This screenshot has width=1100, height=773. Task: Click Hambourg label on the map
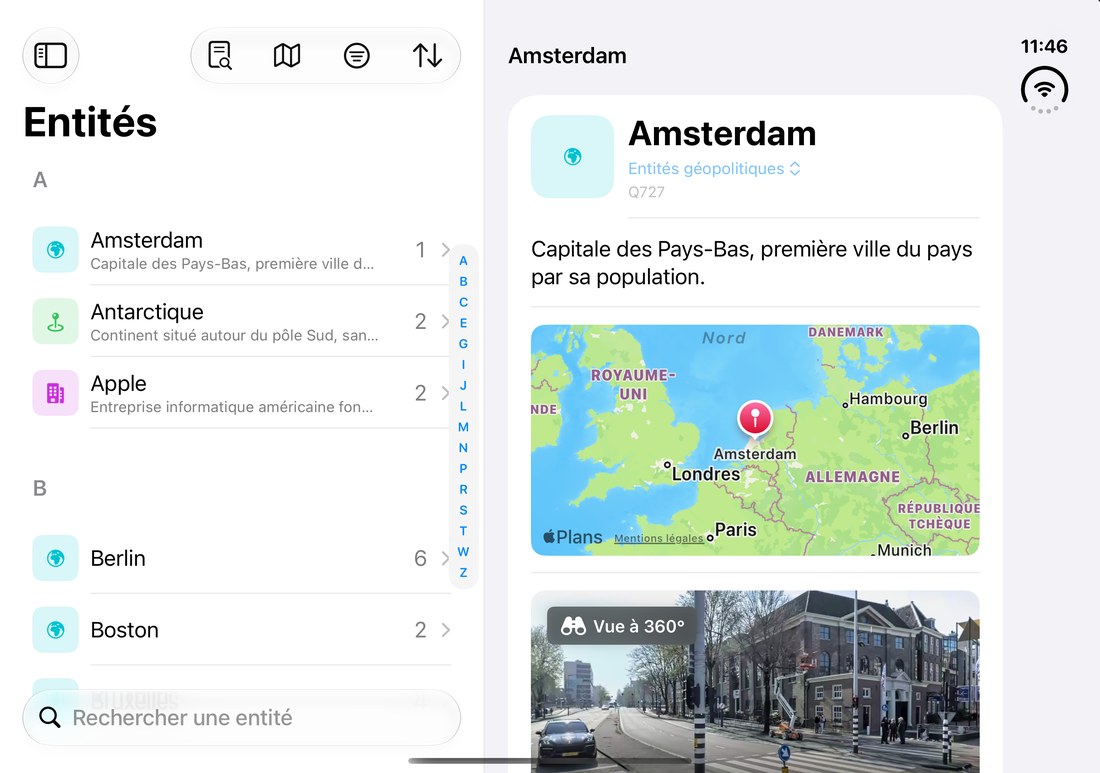click(888, 398)
